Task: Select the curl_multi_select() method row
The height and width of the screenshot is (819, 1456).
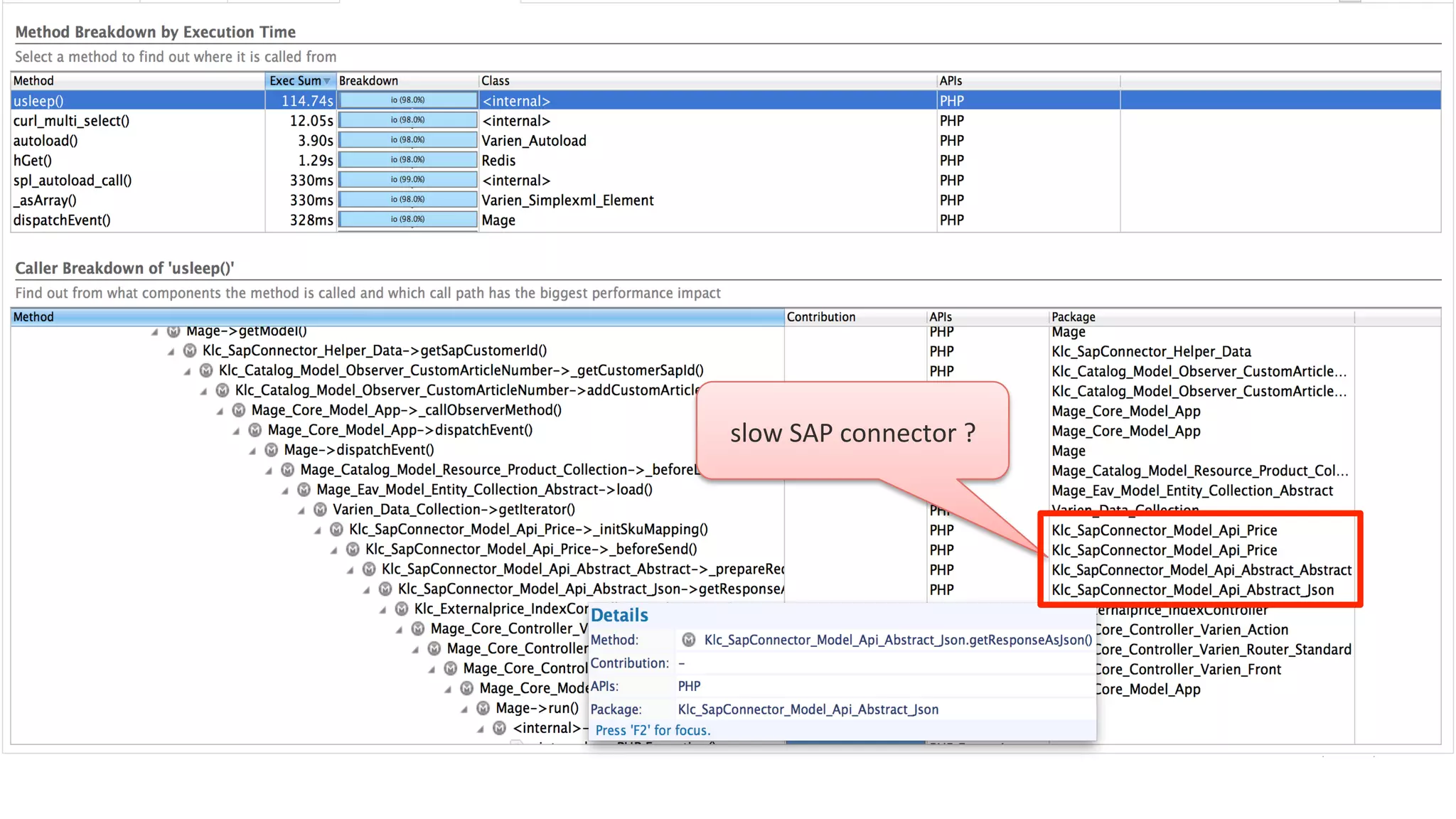Action: (725, 121)
